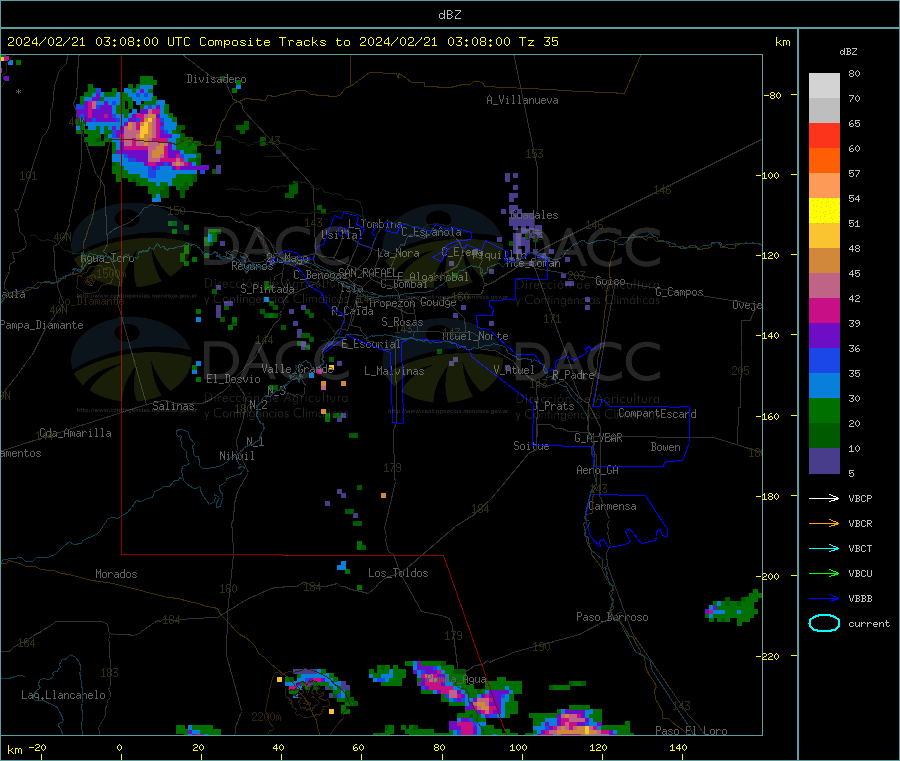Click the purple 39 dBZ color band
This screenshot has width=900, height=761.
coord(824,335)
